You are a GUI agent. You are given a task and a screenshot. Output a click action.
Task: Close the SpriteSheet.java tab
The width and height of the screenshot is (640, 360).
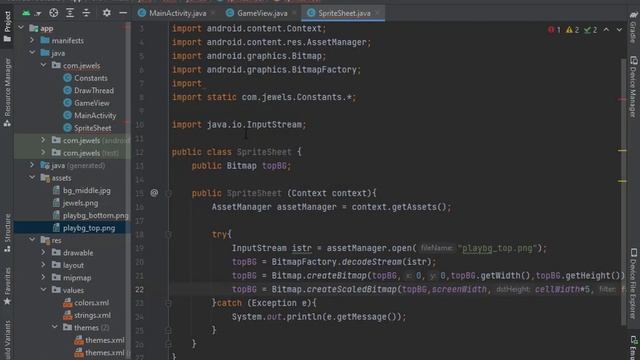click(378, 13)
